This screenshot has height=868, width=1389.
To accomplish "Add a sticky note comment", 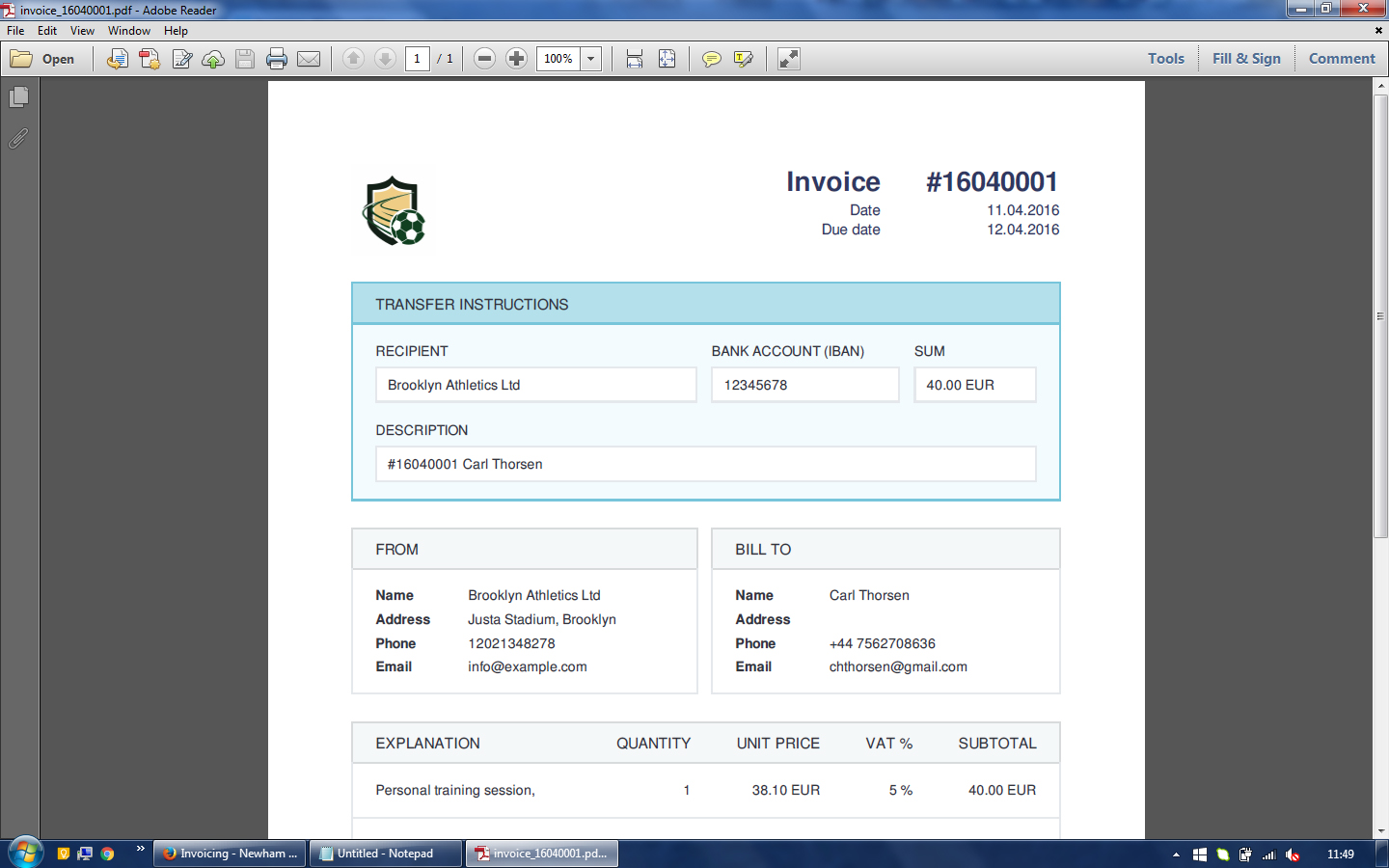I will (x=712, y=59).
